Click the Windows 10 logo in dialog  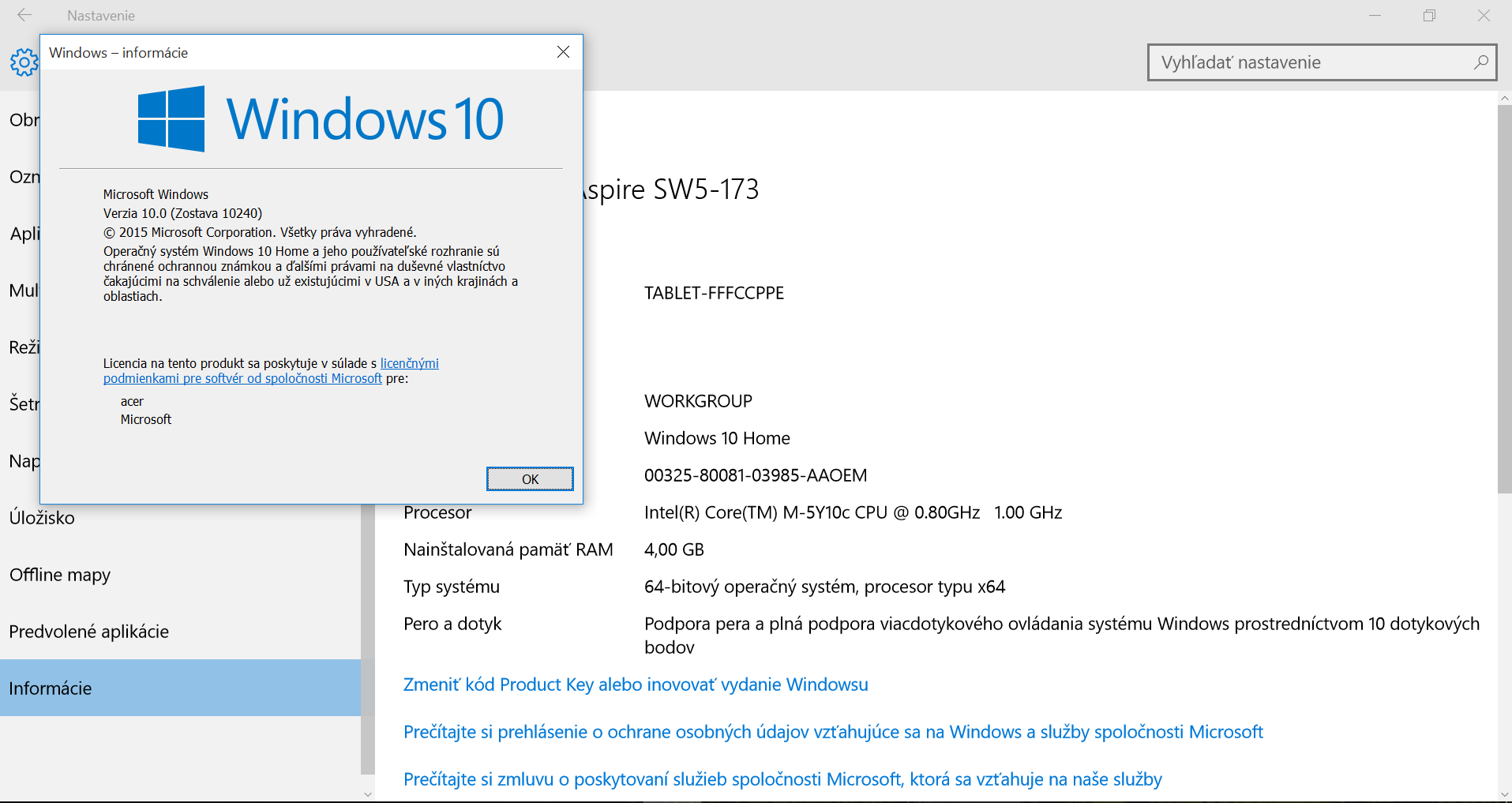(x=321, y=118)
